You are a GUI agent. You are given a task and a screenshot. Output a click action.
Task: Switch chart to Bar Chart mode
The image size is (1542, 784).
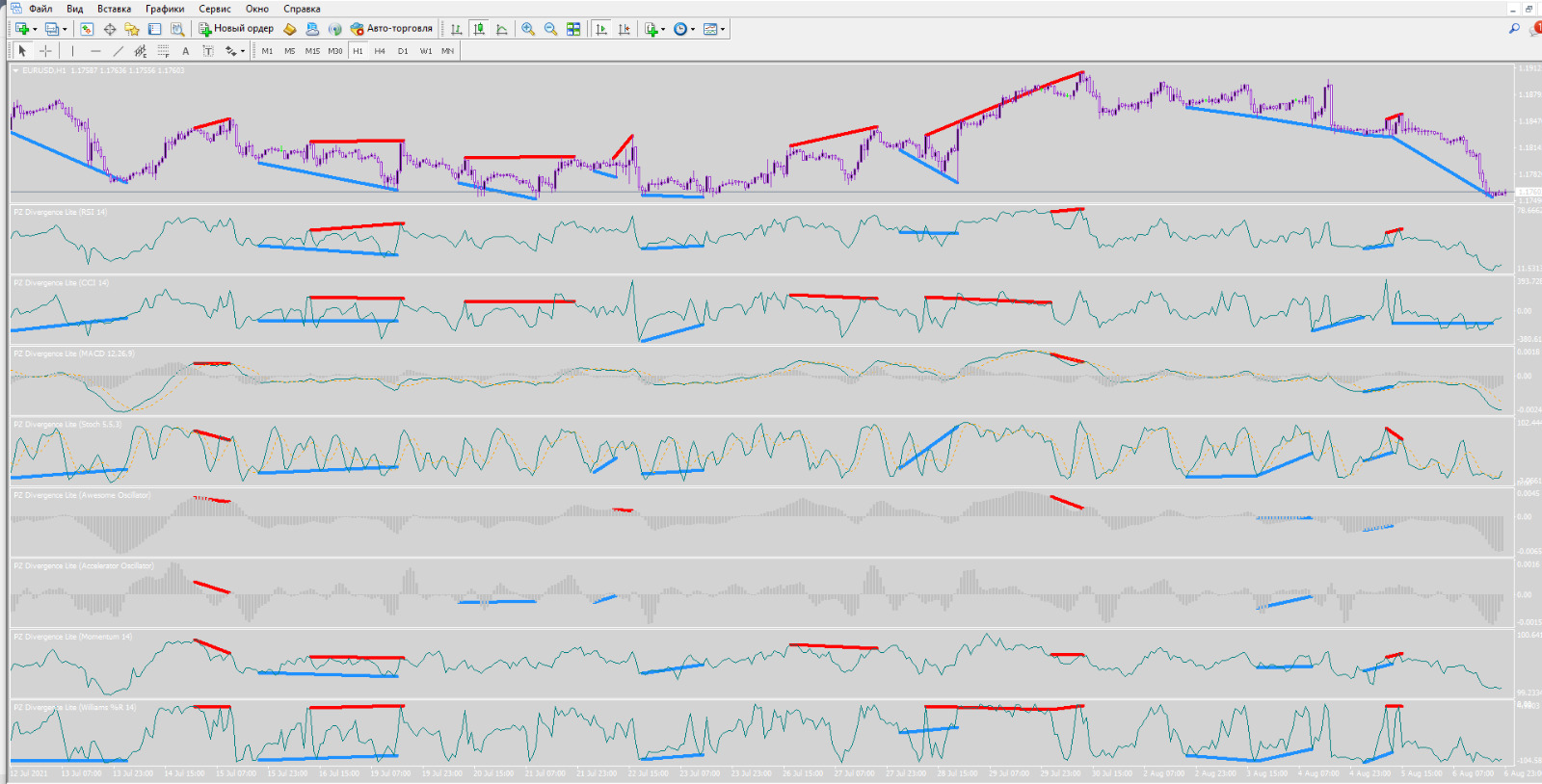point(456,29)
